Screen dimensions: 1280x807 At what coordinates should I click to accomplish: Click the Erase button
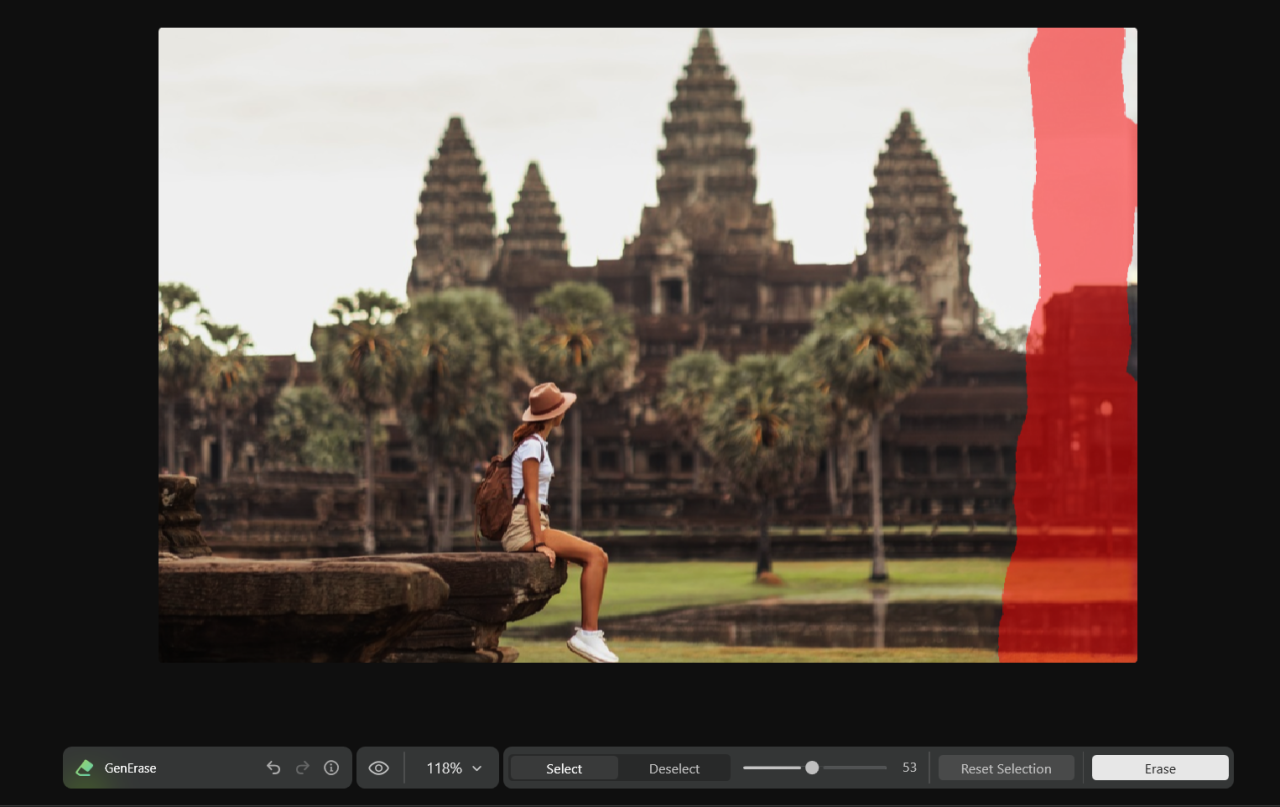click(1160, 768)
